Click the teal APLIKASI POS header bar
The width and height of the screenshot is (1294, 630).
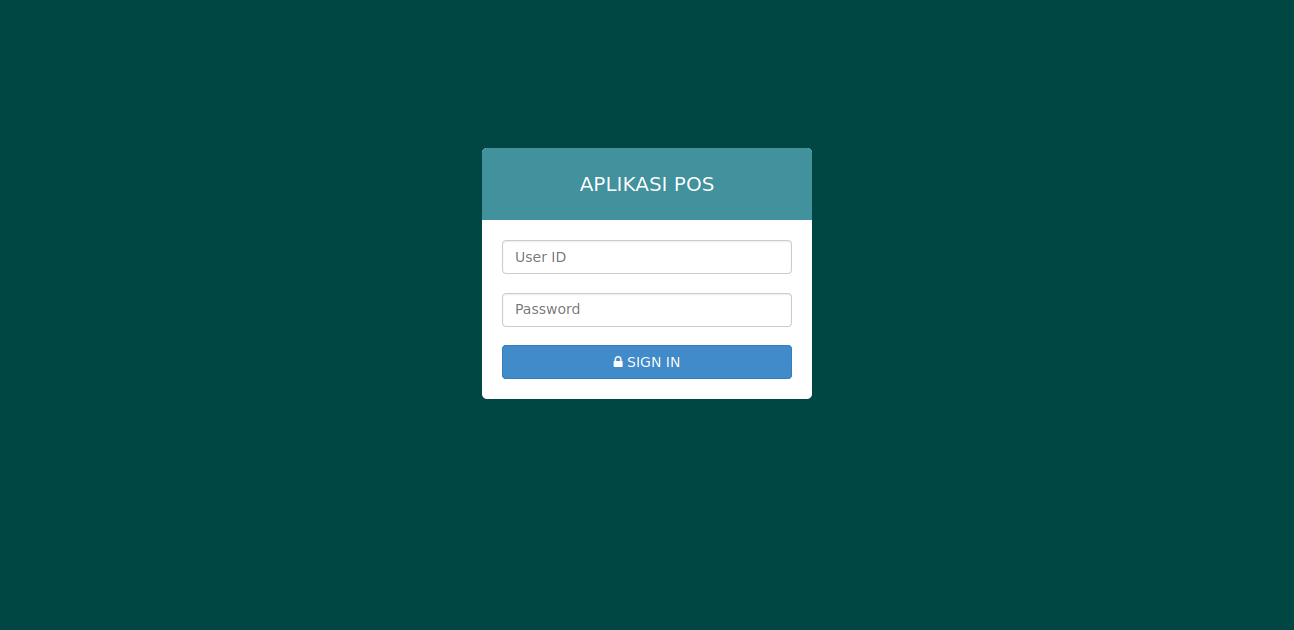click(x=647, y=184)
